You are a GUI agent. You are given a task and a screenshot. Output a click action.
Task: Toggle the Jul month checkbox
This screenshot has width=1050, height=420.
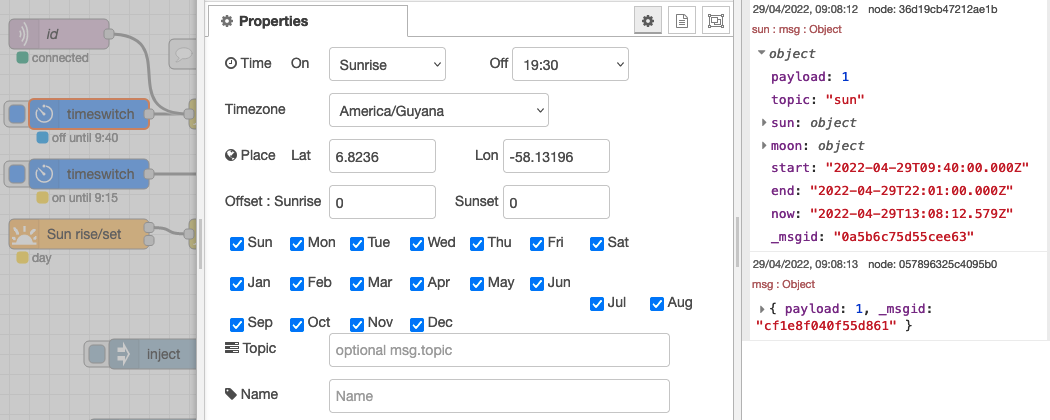point(597,304)
